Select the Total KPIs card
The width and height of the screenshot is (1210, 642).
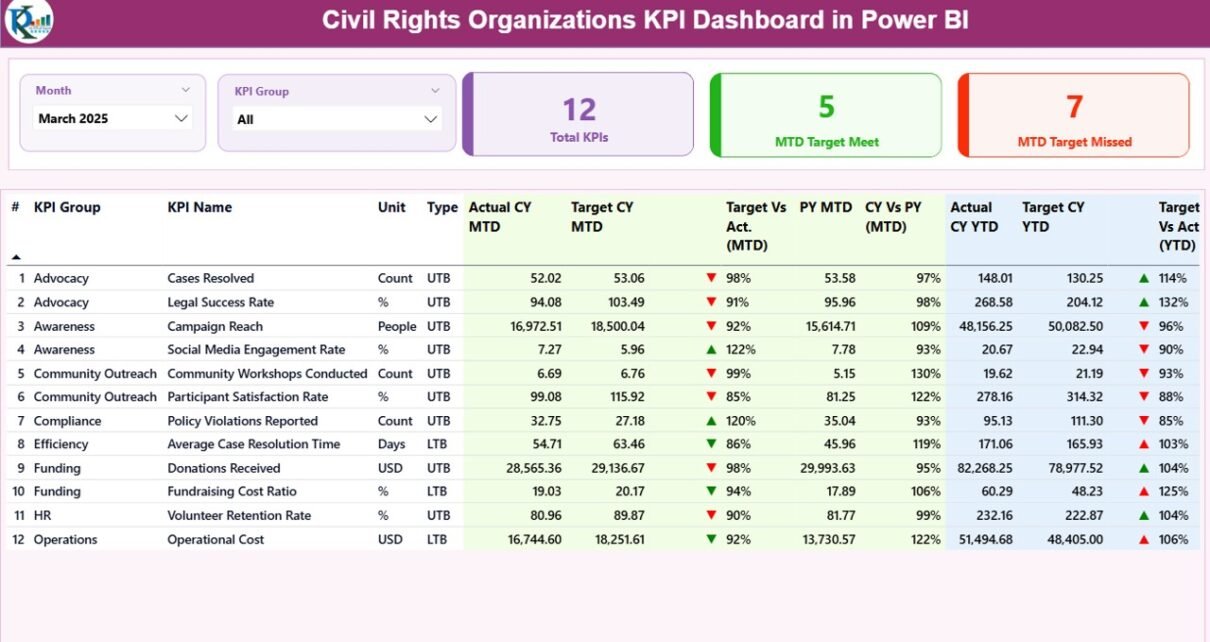(579, 115)
